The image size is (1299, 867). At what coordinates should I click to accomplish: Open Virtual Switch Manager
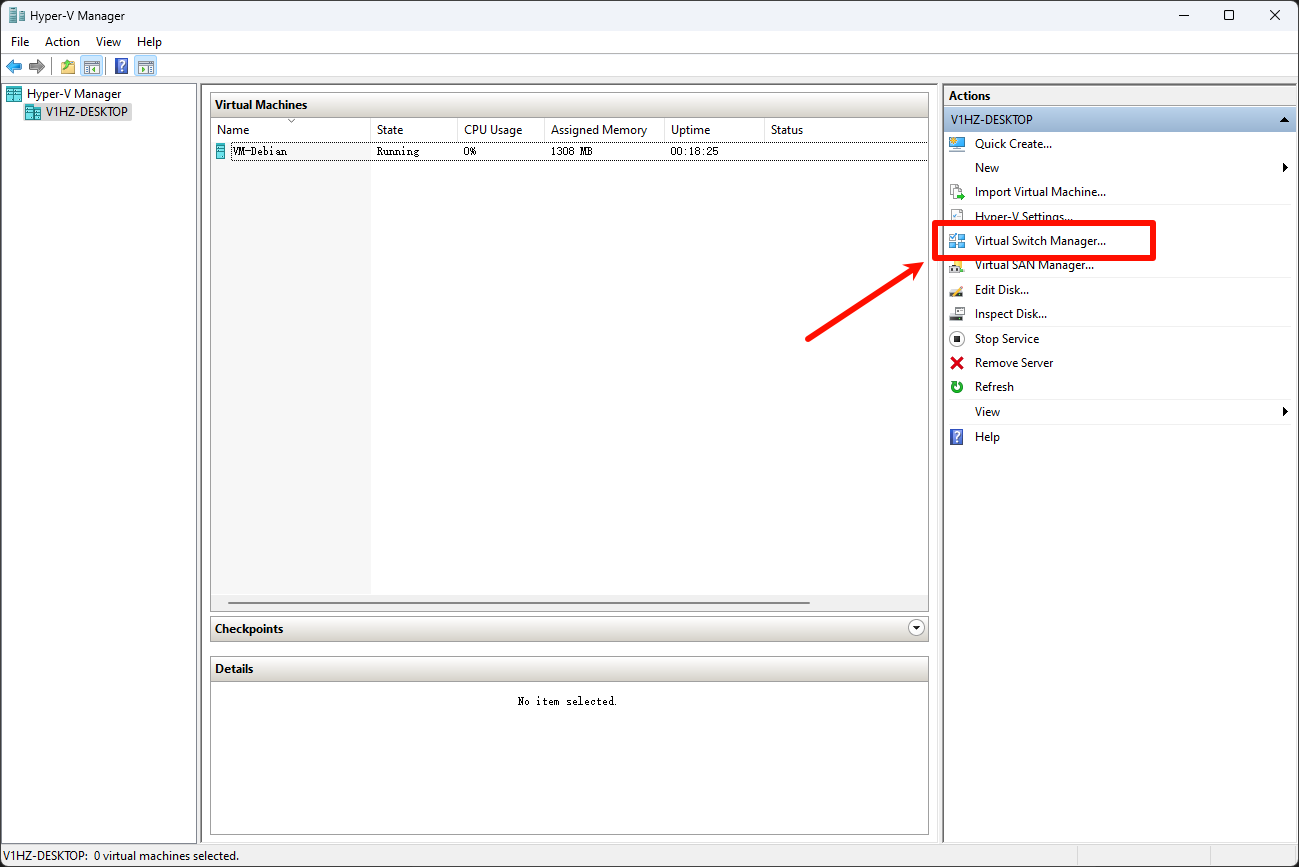pyautogui.click(x=1040, y=241)
